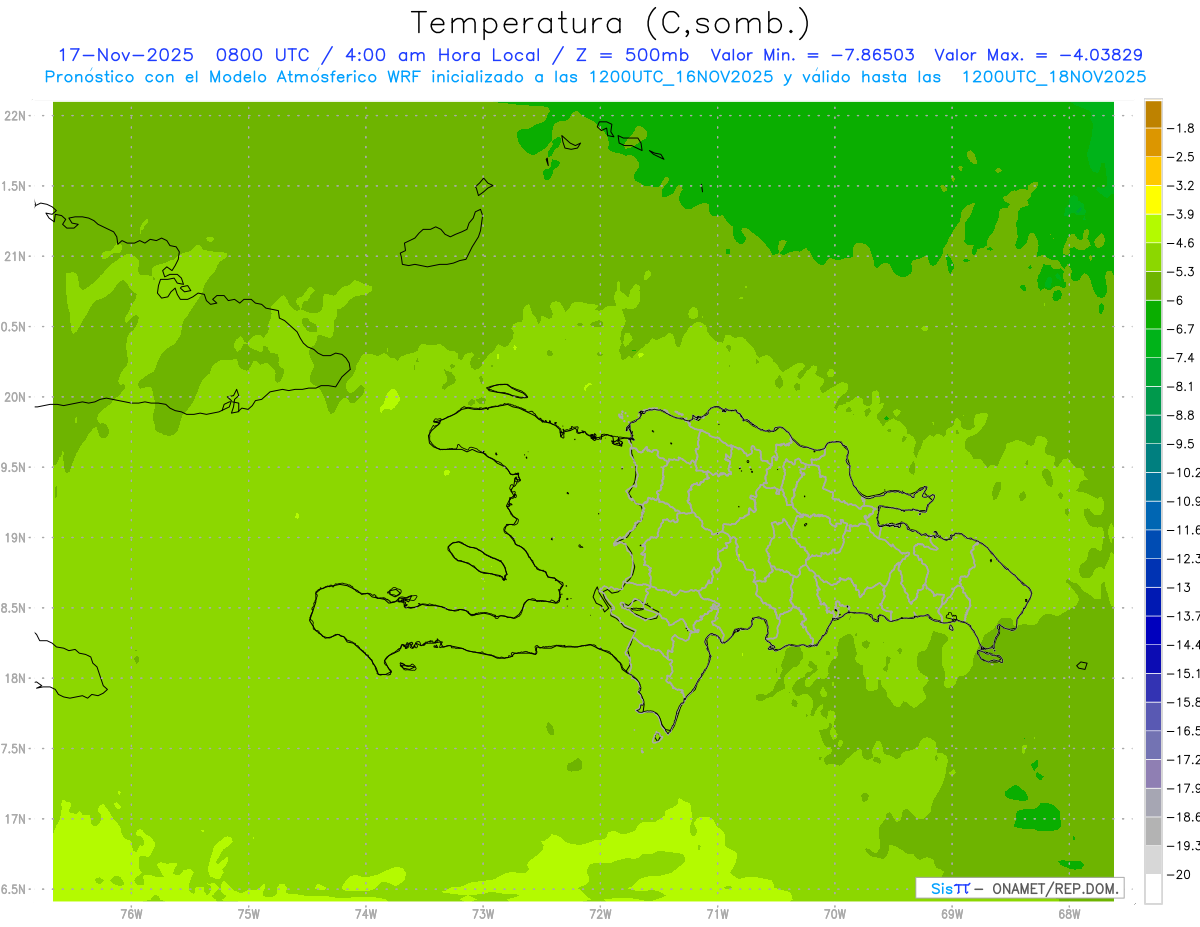Click the "76W" longitude label
Image resolution: width=1200 pixels, height=927 pixels.
(x=131, y=913)
